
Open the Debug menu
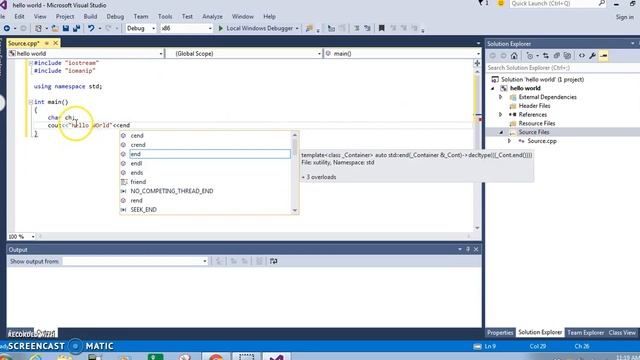click(115, 17)
